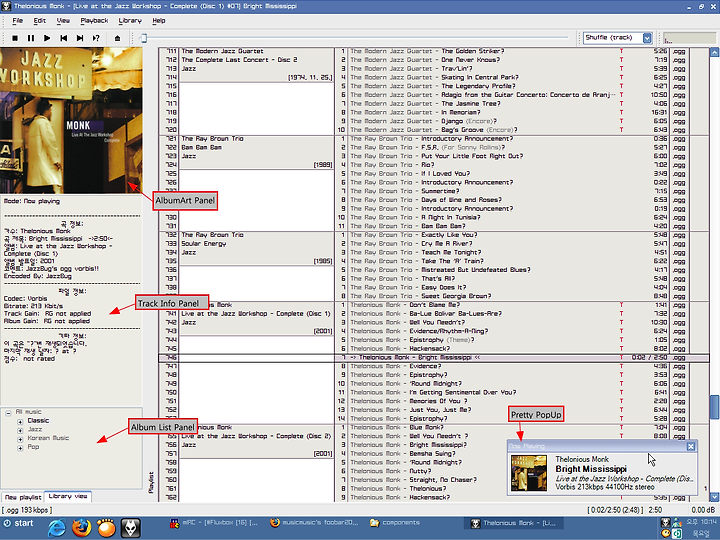Viewport: 720px width, 540px height.
Task: Select track 'Skating In Central Park'
Action: click(x=480, y=77)
